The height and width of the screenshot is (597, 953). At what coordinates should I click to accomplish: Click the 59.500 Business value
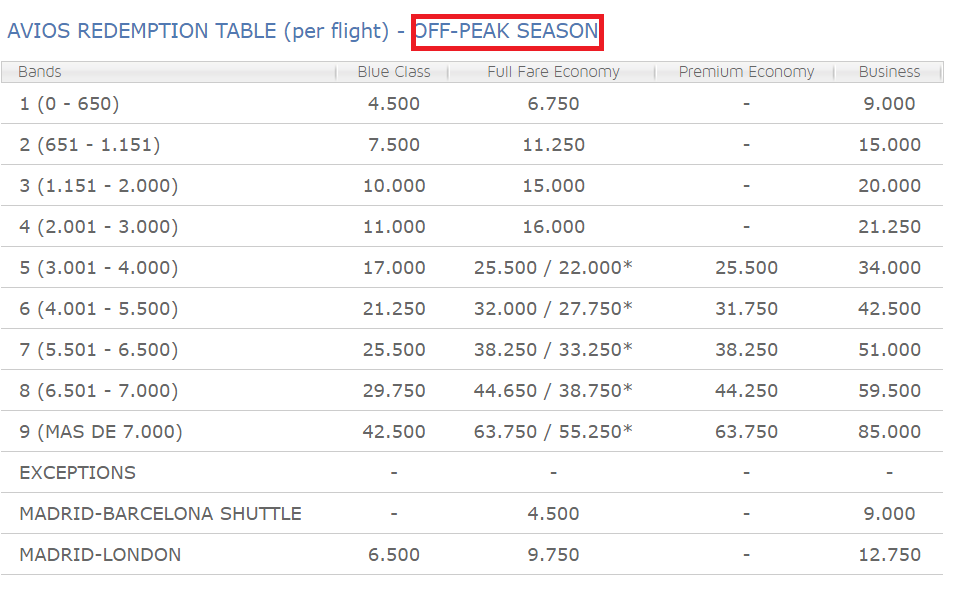889,391
